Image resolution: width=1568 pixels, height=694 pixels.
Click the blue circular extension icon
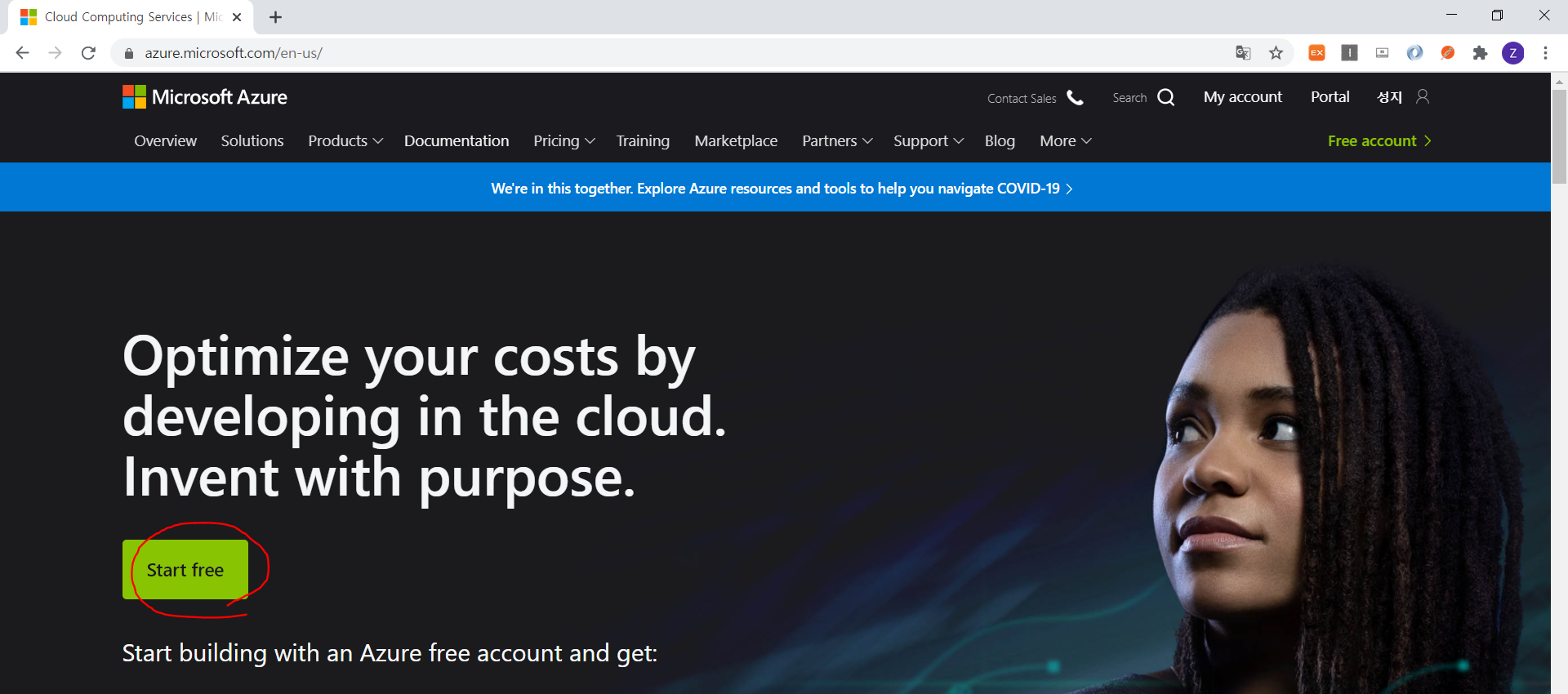click(x=1414, y=53)
